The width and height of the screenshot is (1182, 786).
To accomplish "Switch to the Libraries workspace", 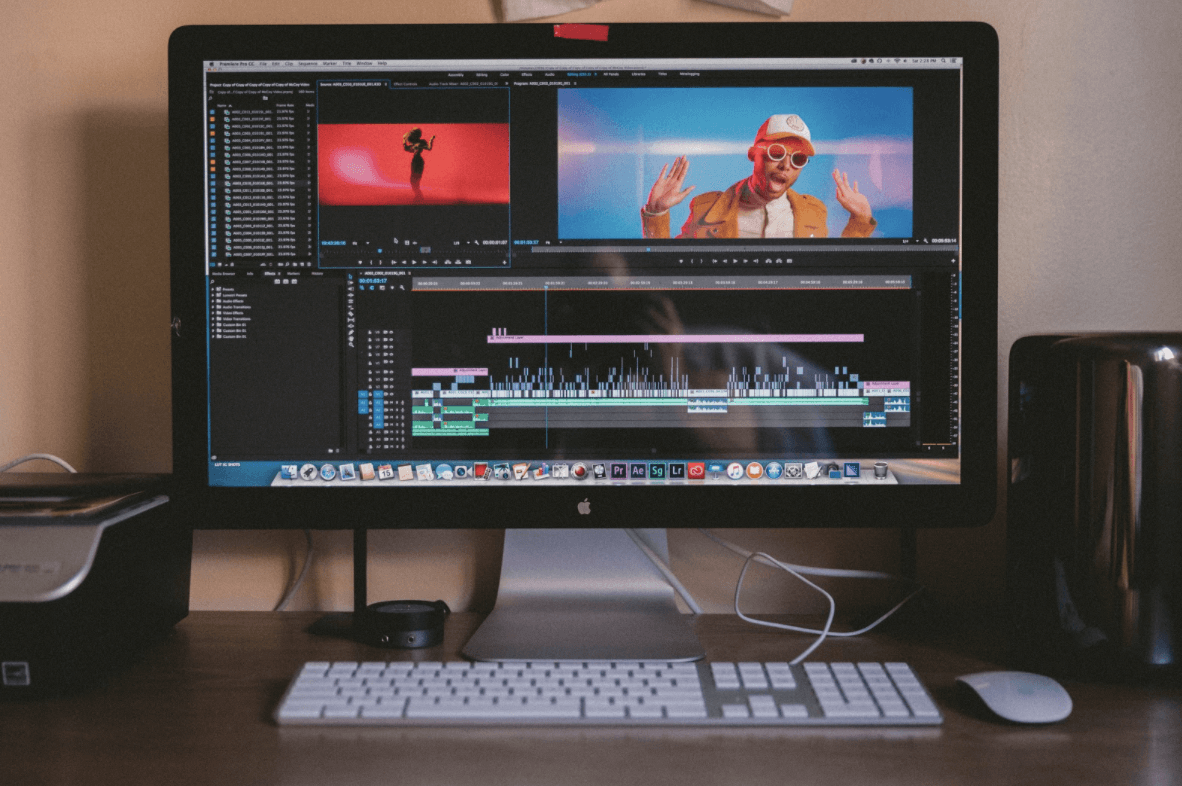I will pos(638,75).
